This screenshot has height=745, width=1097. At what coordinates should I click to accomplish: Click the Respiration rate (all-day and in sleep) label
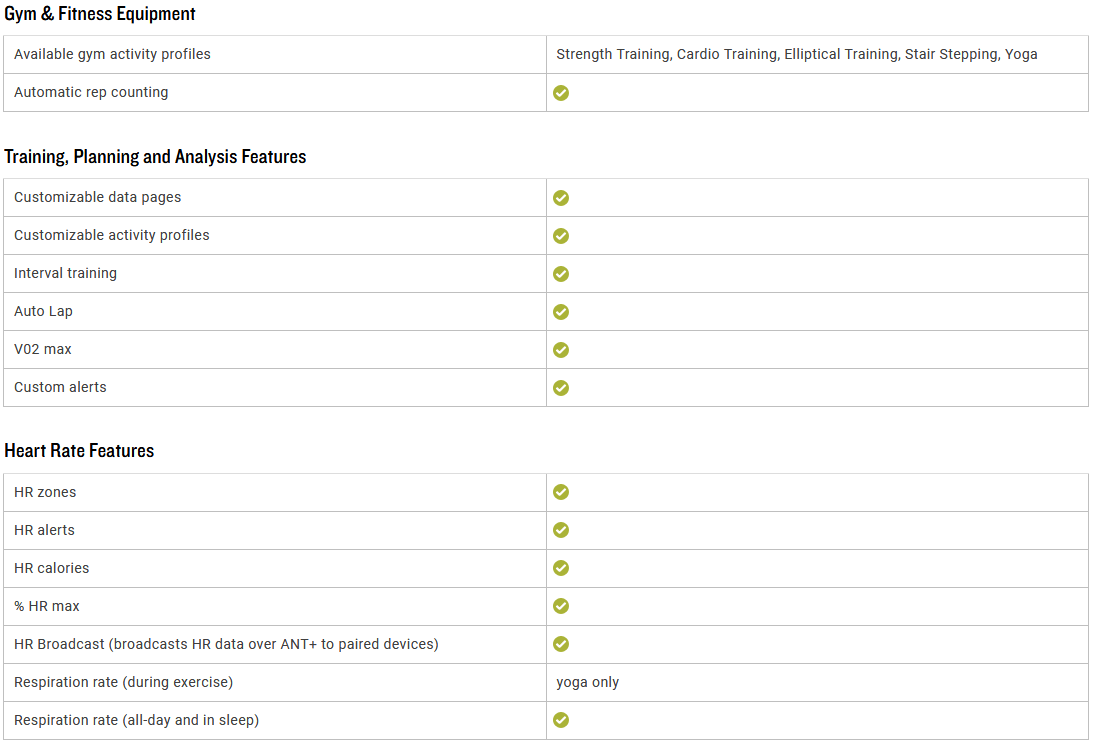point(136,720)
